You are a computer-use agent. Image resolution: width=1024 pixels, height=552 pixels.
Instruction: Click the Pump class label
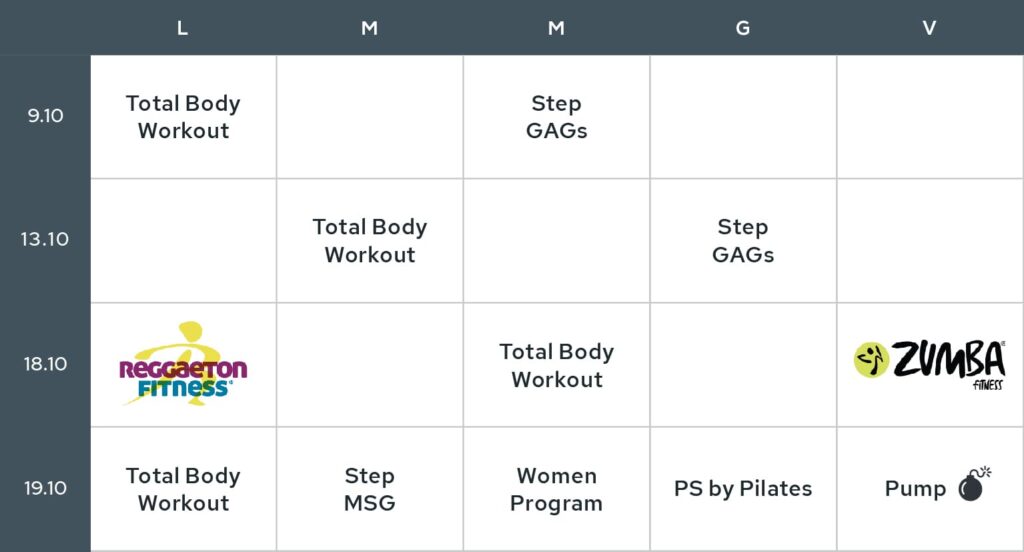(915, 489)
